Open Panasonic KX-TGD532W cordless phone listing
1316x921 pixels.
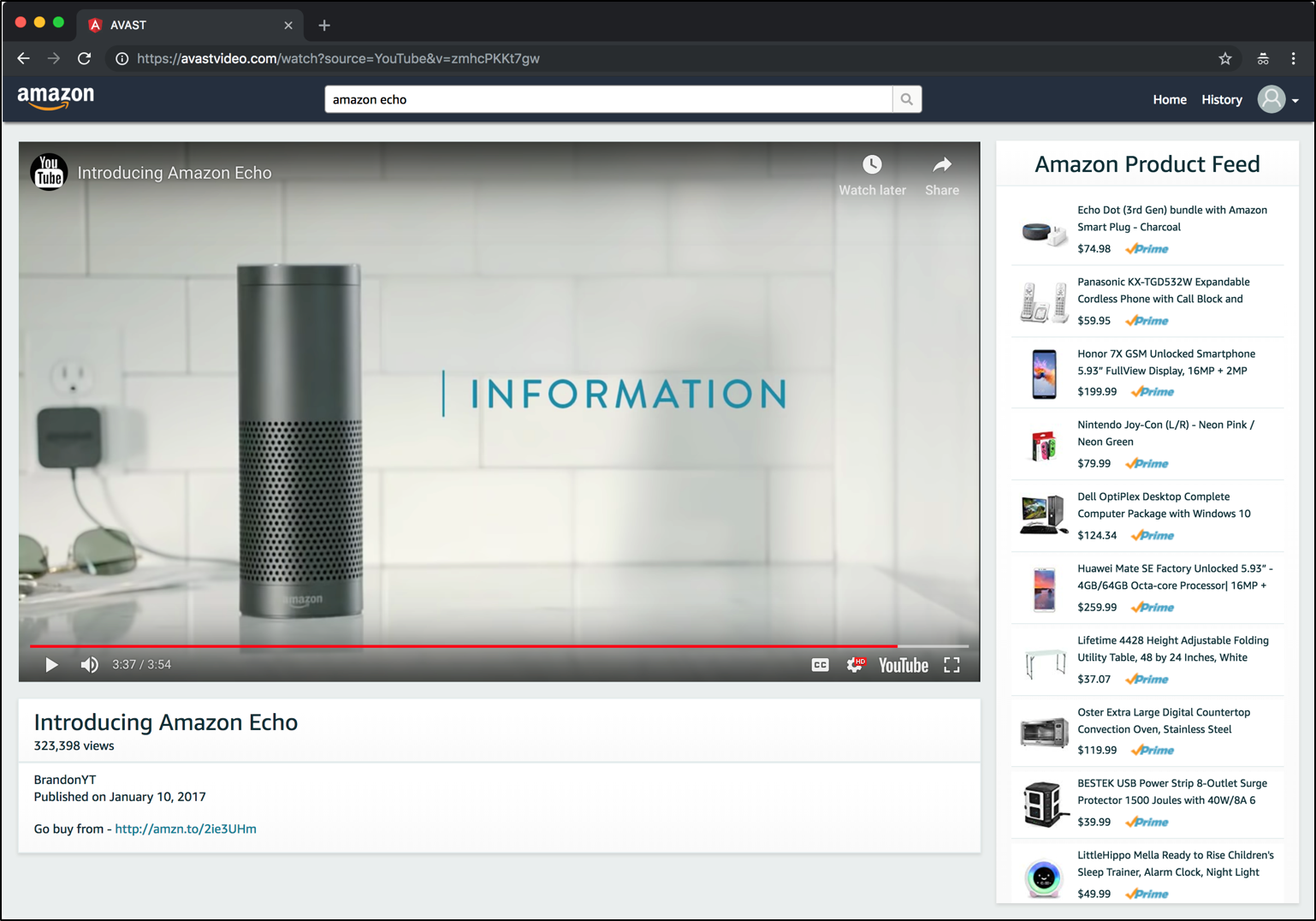(1163, 290)
